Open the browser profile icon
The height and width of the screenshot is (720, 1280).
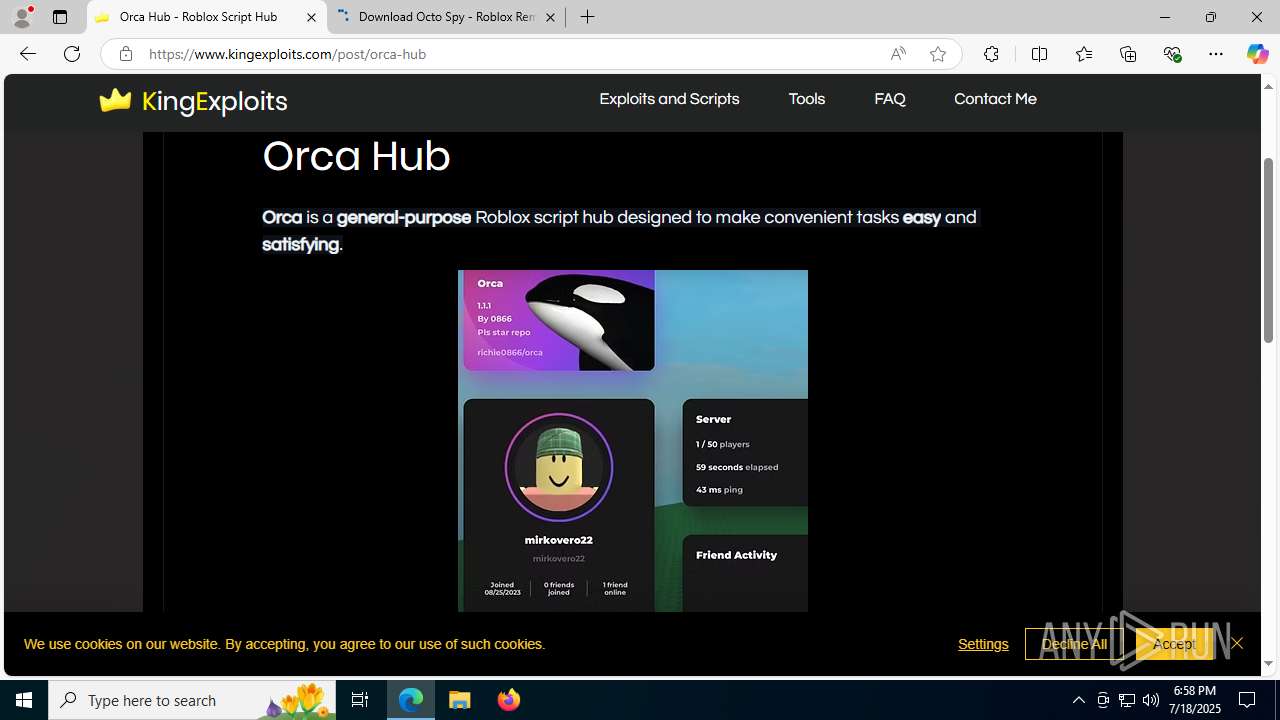click(x=22, y=17)
